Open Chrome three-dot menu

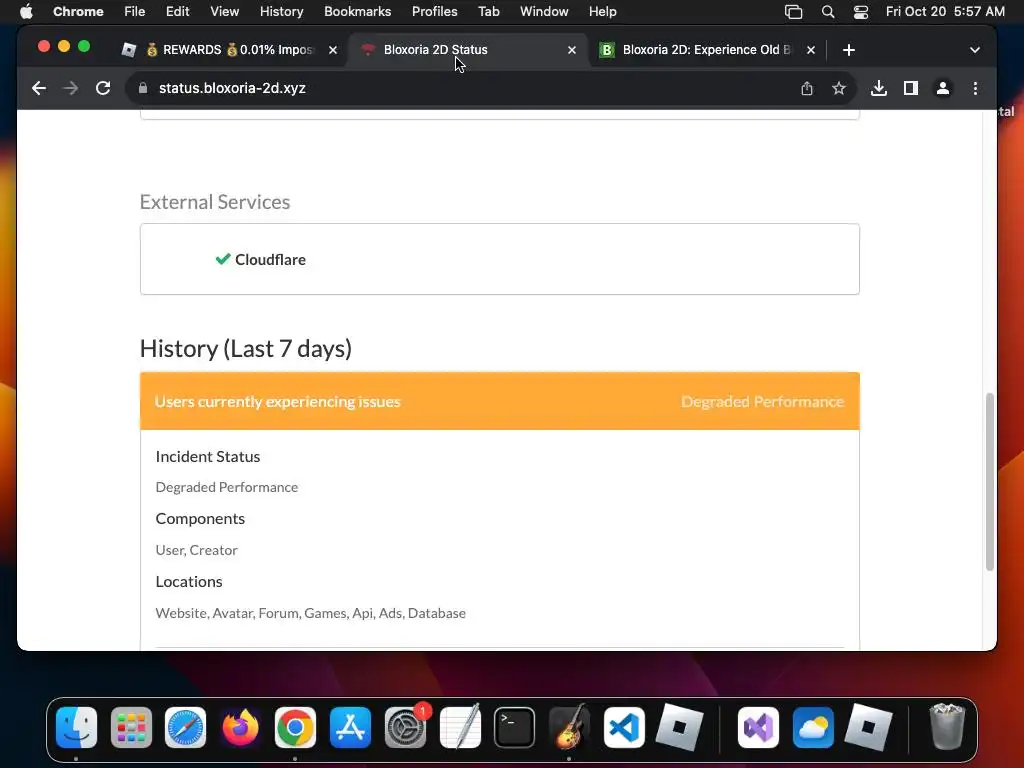point(975,88)
